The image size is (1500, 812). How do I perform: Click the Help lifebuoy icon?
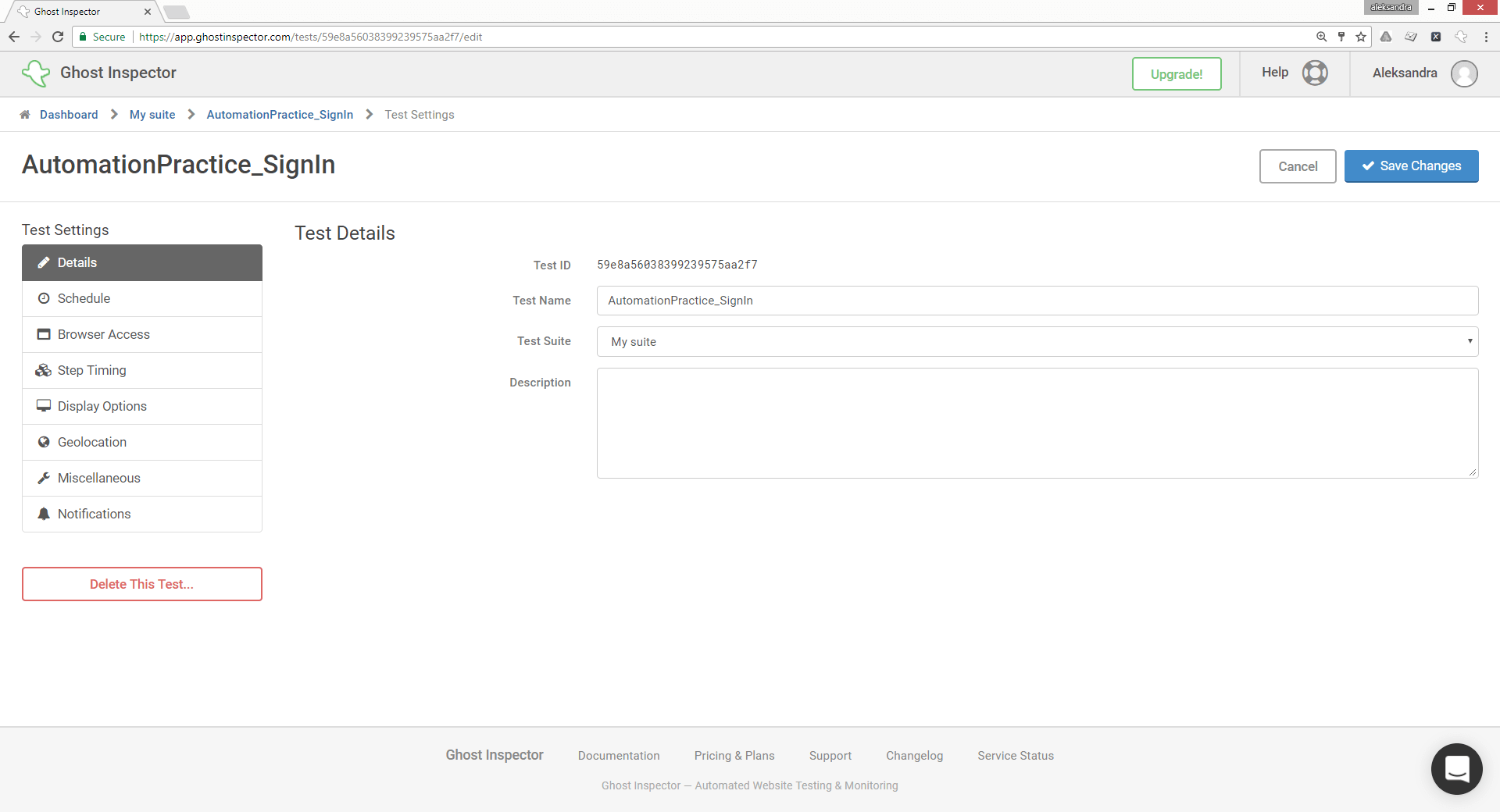(x=1315, y=73)
